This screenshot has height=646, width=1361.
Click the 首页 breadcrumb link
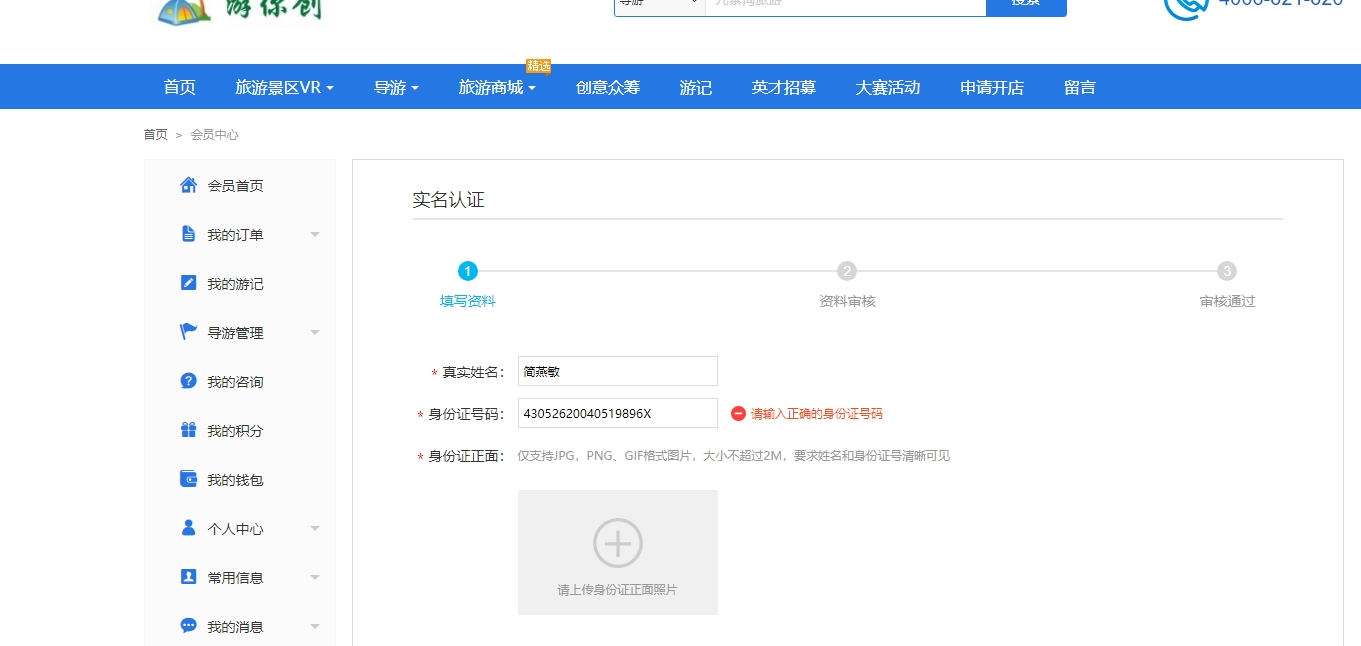[x=155, y=135]
